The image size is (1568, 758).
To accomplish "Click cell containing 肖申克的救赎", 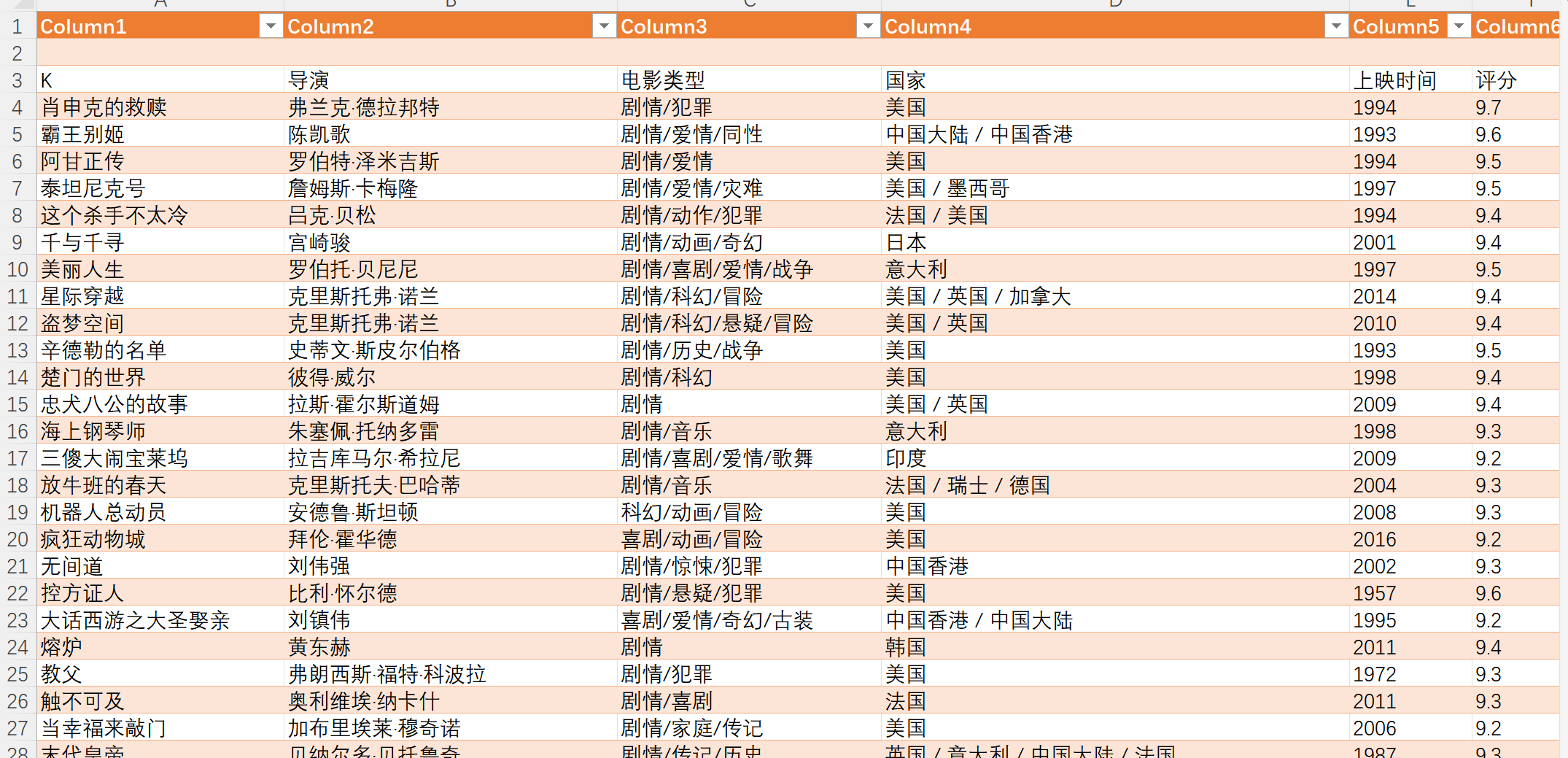I will (160, 107).
